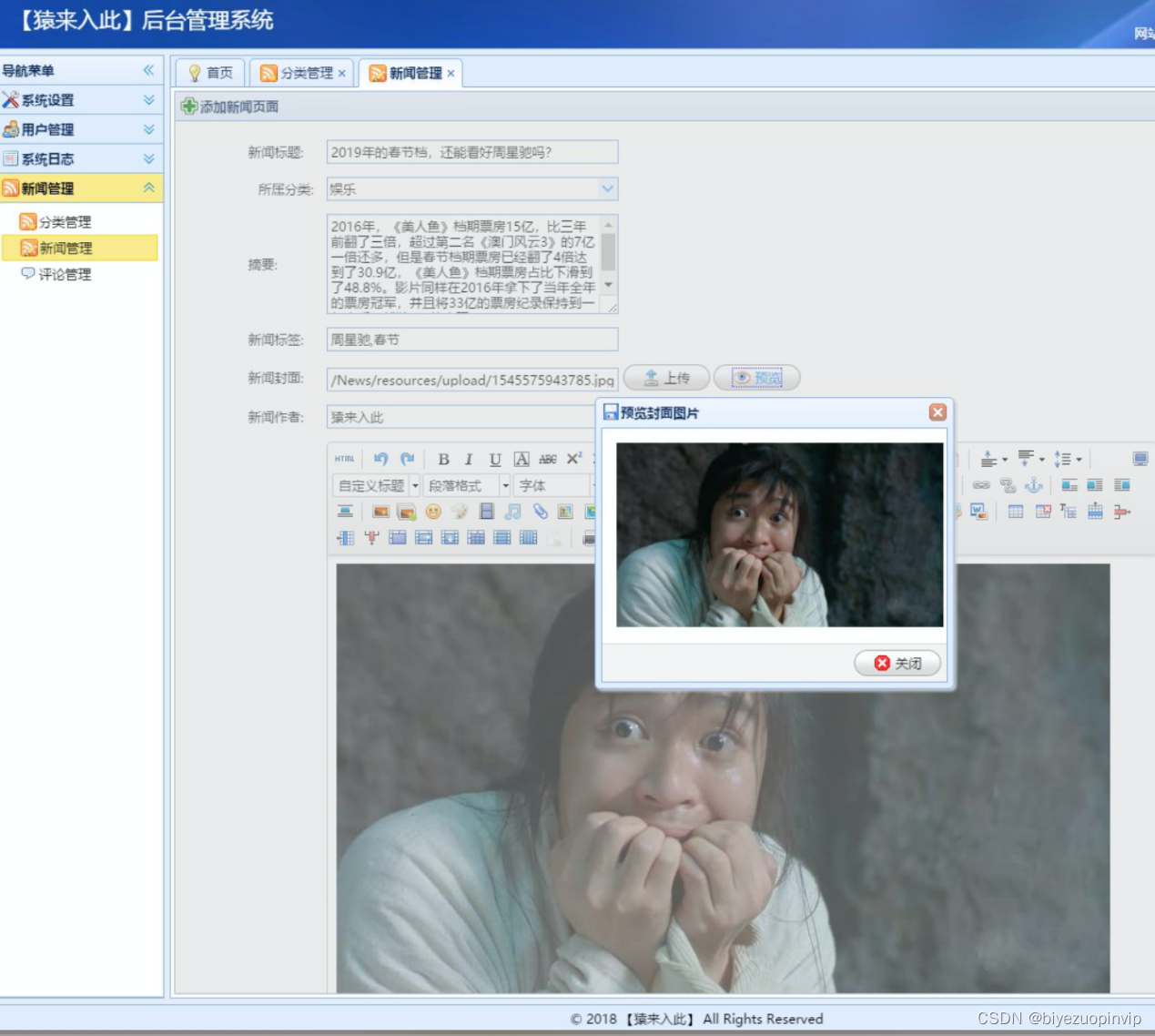Expand the 系统日志 sidebar section
1155x1036 pixels.
(148, 158)
